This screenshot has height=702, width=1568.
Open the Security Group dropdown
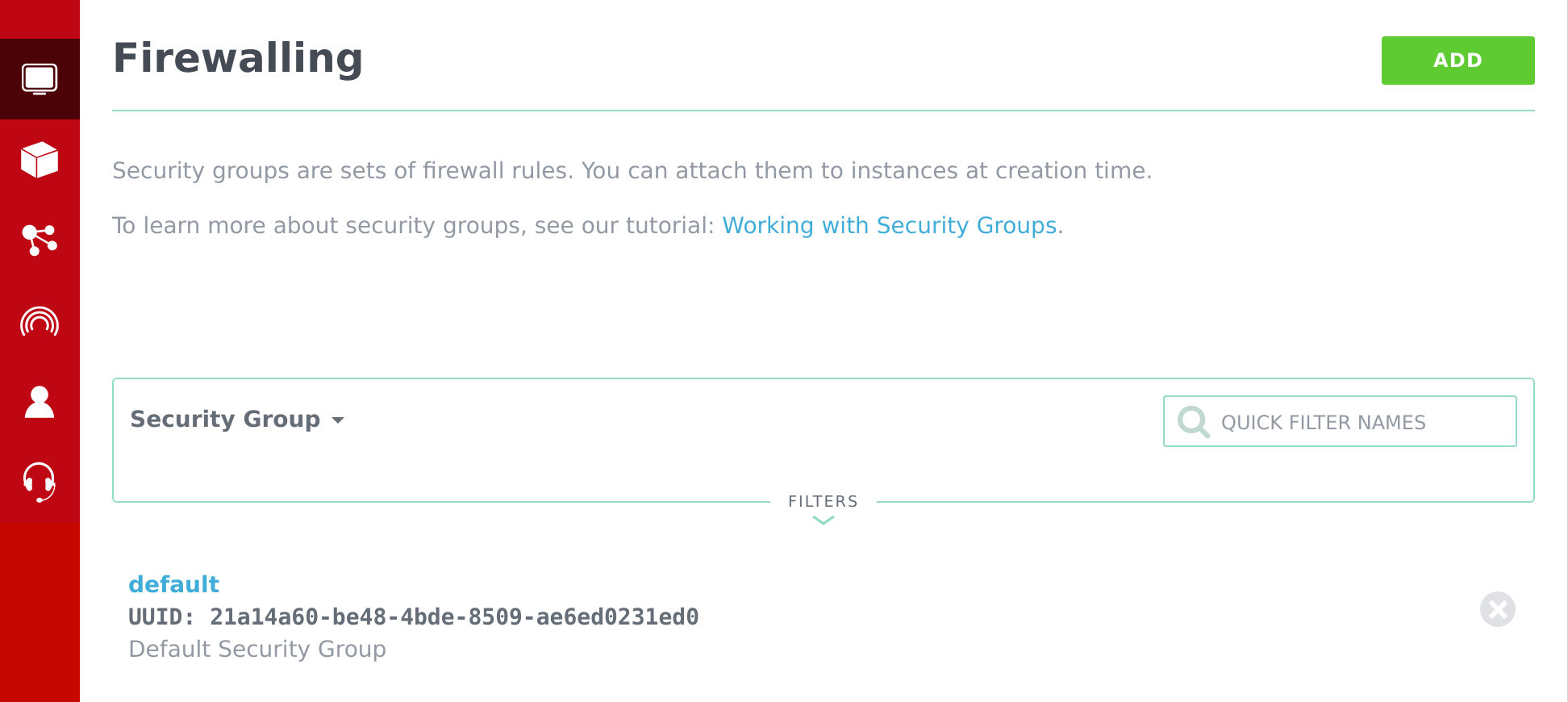coord(226,419)
